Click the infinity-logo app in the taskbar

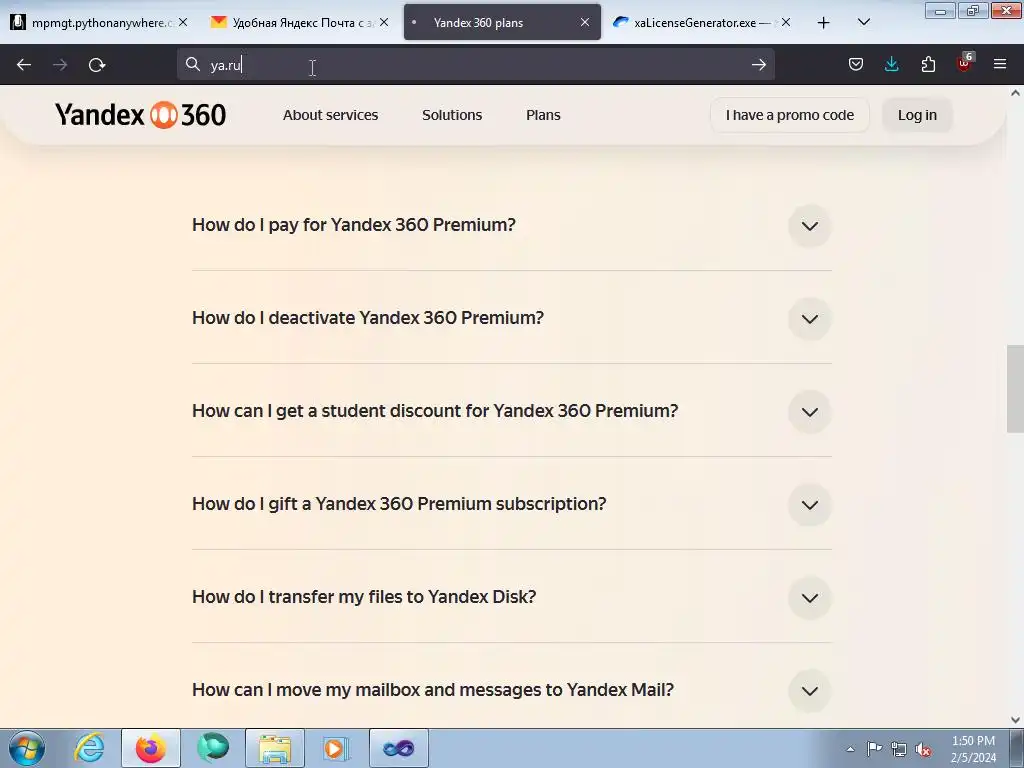tap(398, 748)
